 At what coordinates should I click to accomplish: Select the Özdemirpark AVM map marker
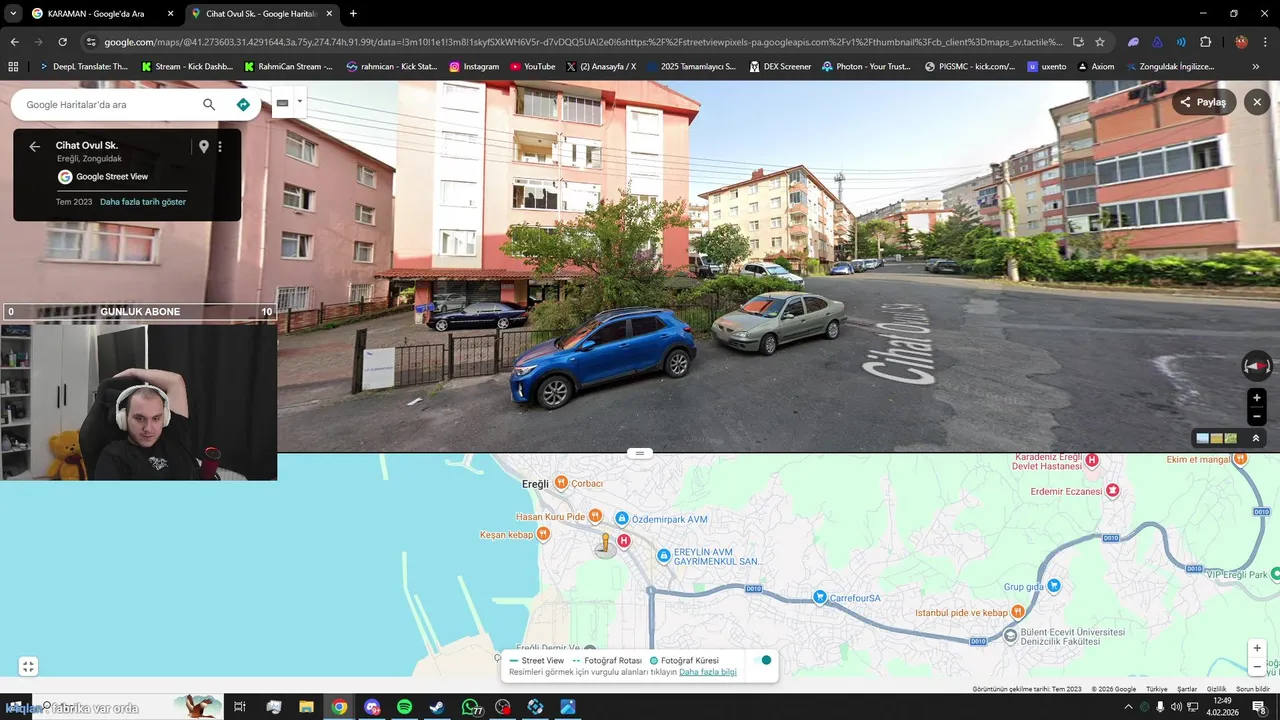[x=622, y=519]
